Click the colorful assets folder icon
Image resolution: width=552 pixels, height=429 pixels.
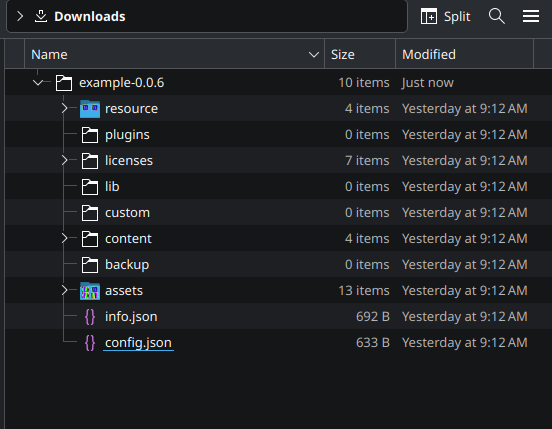tap(90, 291)
